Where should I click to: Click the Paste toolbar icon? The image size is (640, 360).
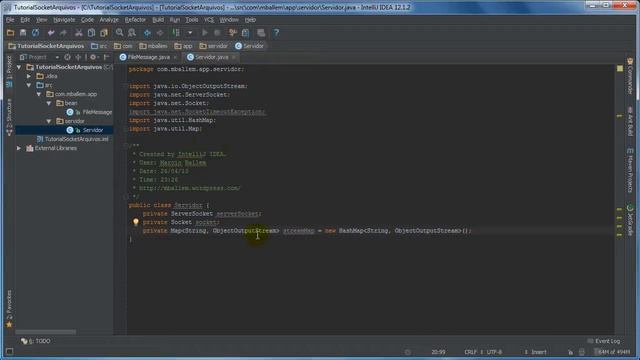pos(104,33)
